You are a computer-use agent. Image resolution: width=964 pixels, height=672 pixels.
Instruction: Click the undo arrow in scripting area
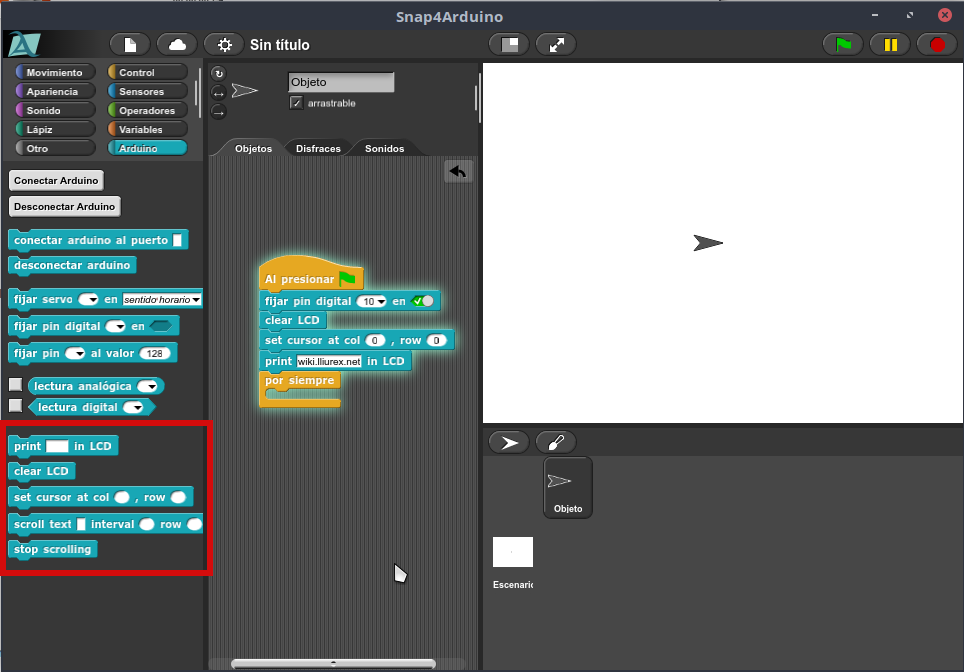pyautogui.click(x=458, y=172)
